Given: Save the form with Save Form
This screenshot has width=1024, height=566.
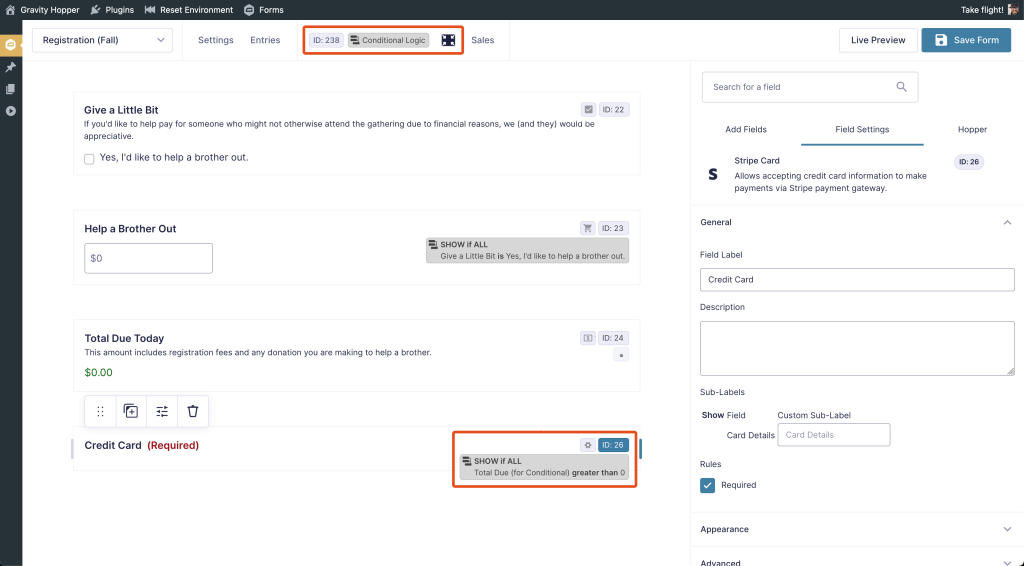Looking at the screenshot, I should click(966, 40).
